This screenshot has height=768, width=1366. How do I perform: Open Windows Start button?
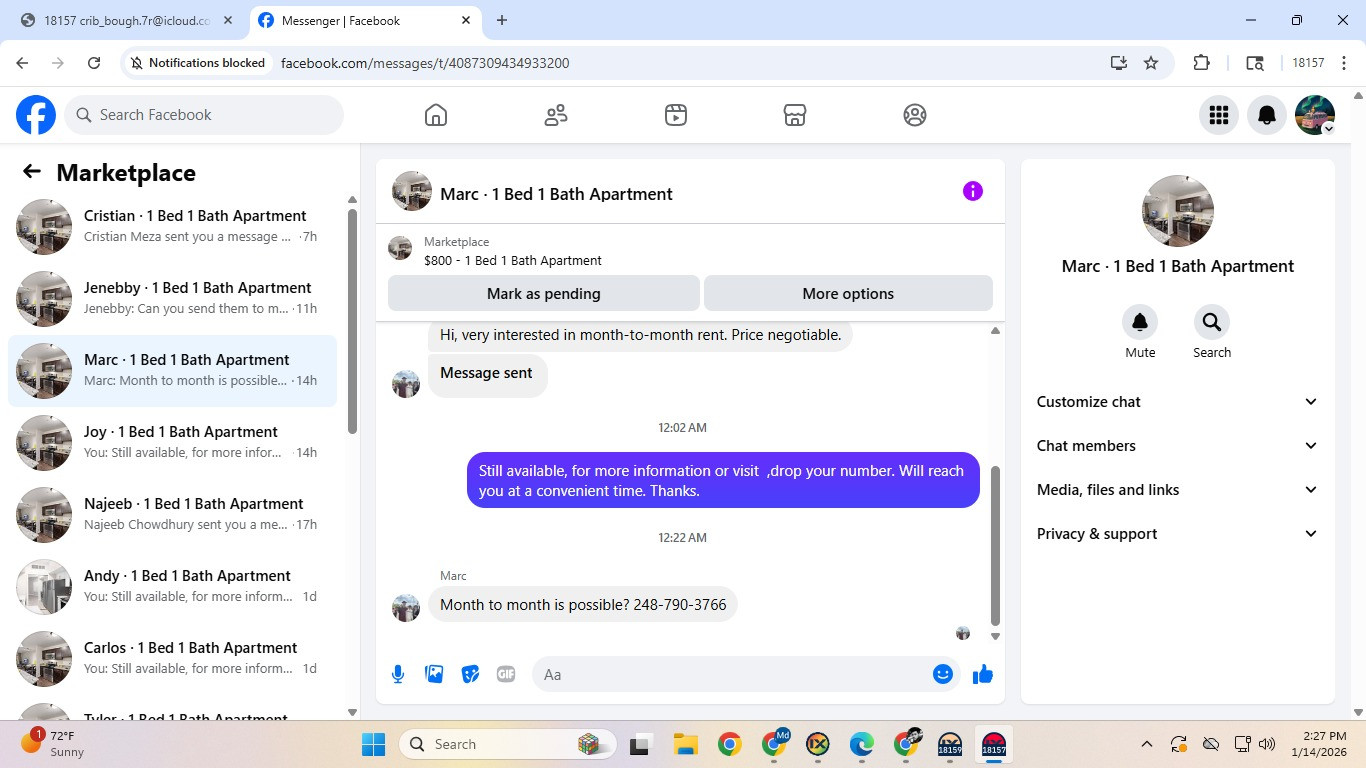coord(373,744)
